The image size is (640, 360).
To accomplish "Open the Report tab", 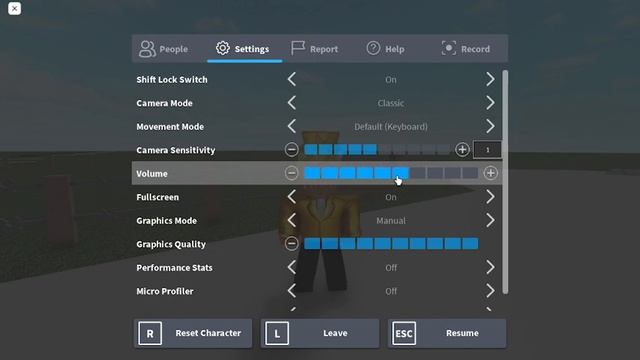I will (315, 49).
